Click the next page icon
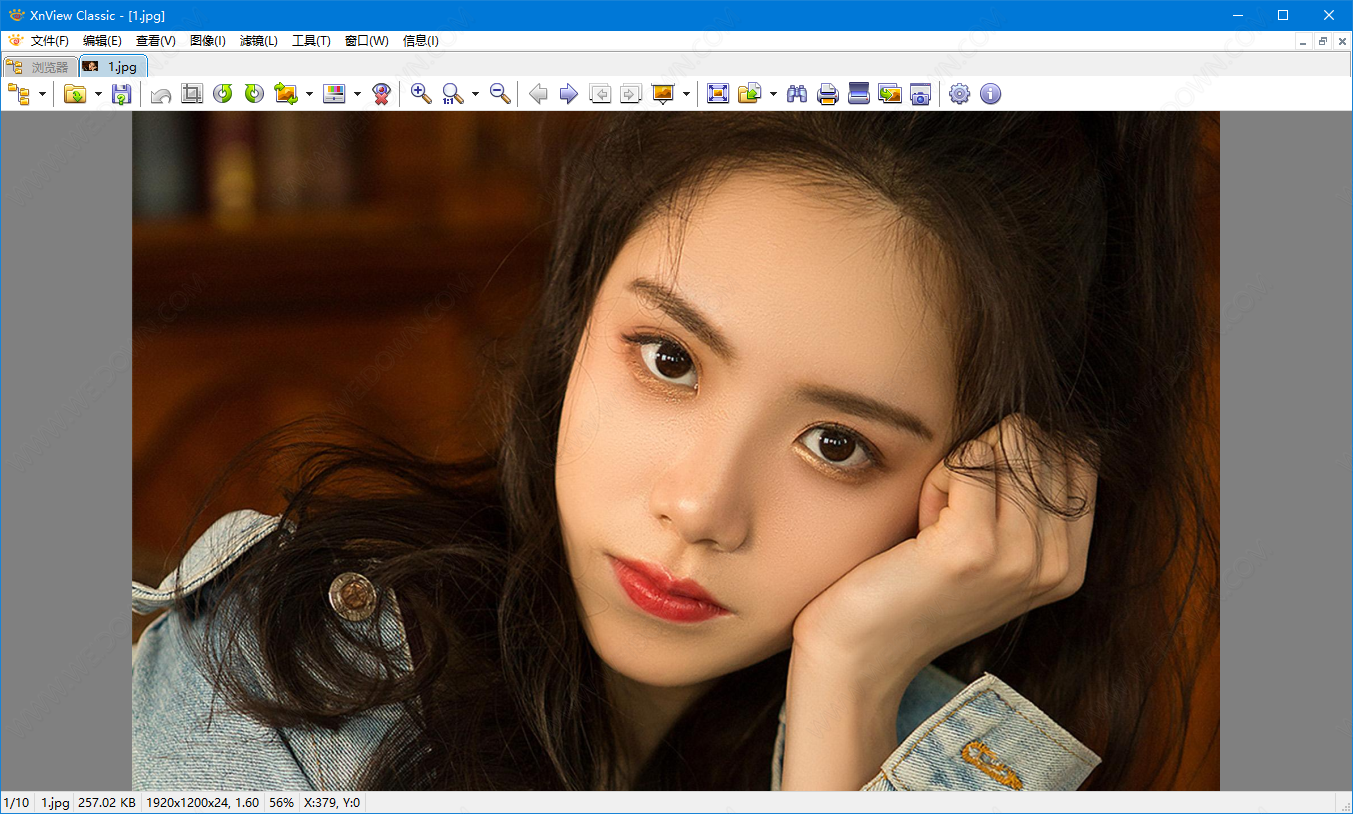Viewport: 1353px width, 814px height. (x=631, y=94)
